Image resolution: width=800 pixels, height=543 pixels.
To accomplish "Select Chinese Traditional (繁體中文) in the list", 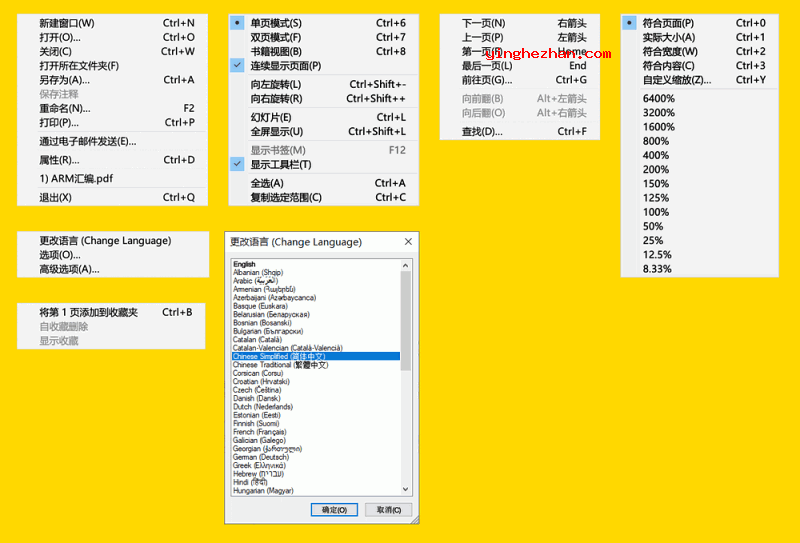I will 280,365.
